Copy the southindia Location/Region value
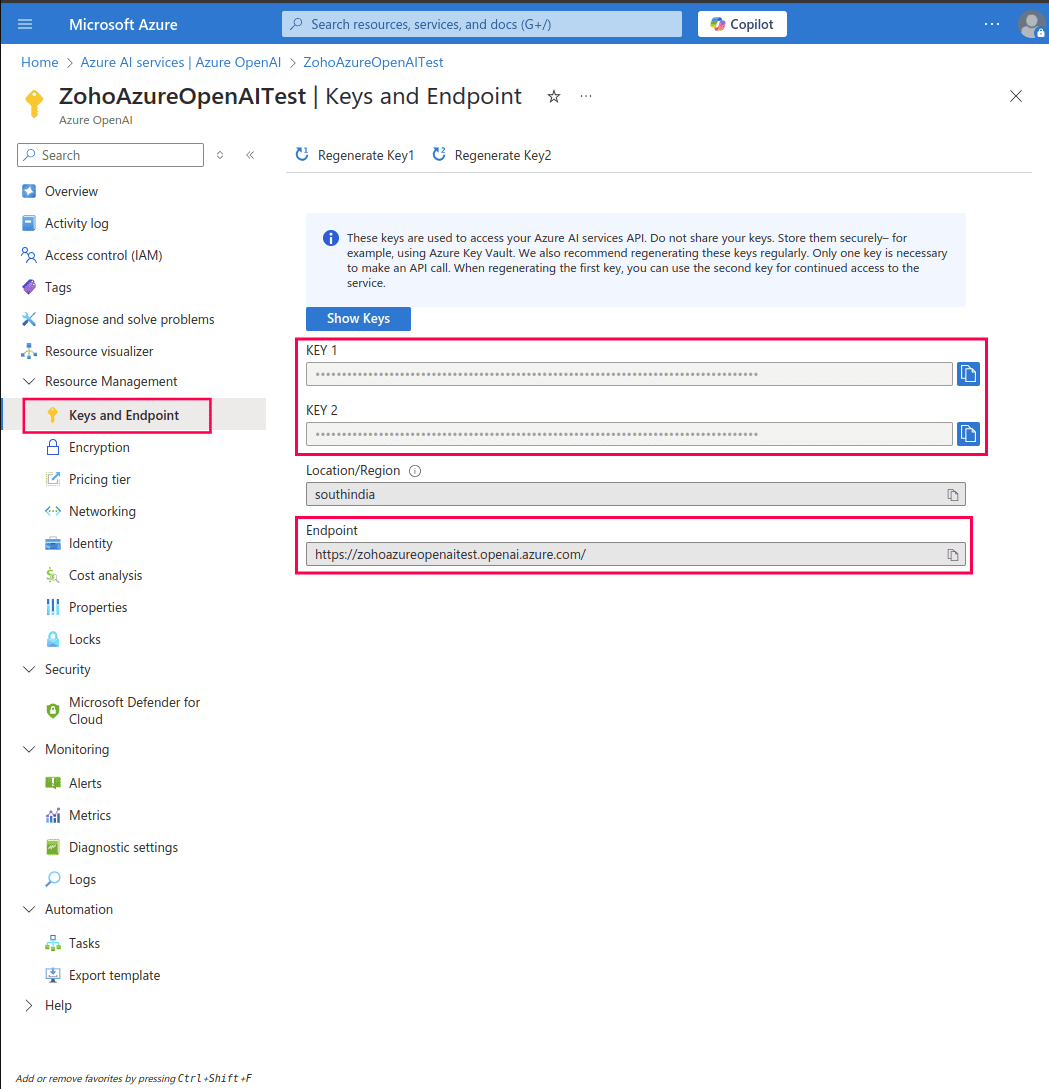1049x1089 pixels. point(952,494)
